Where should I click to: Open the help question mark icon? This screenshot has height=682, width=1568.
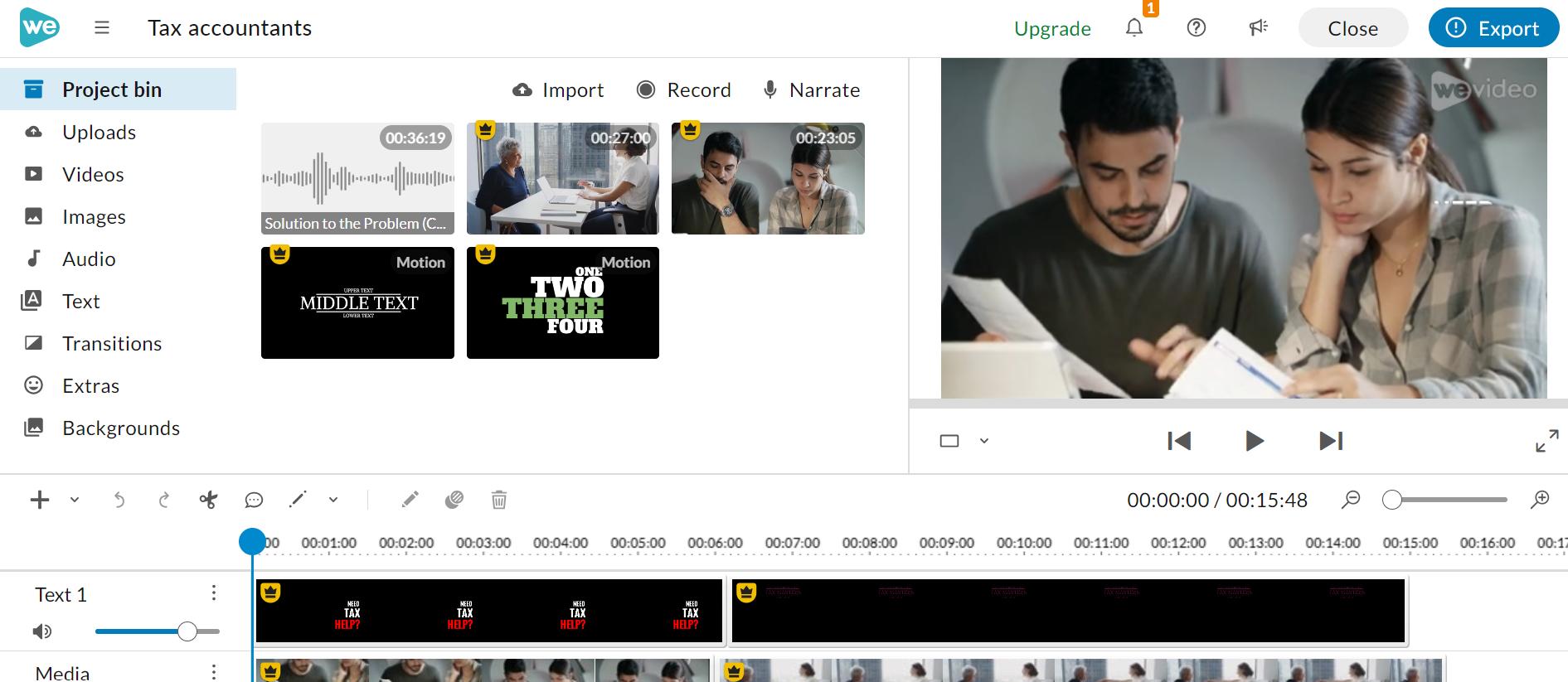(x=1197, y=28)
